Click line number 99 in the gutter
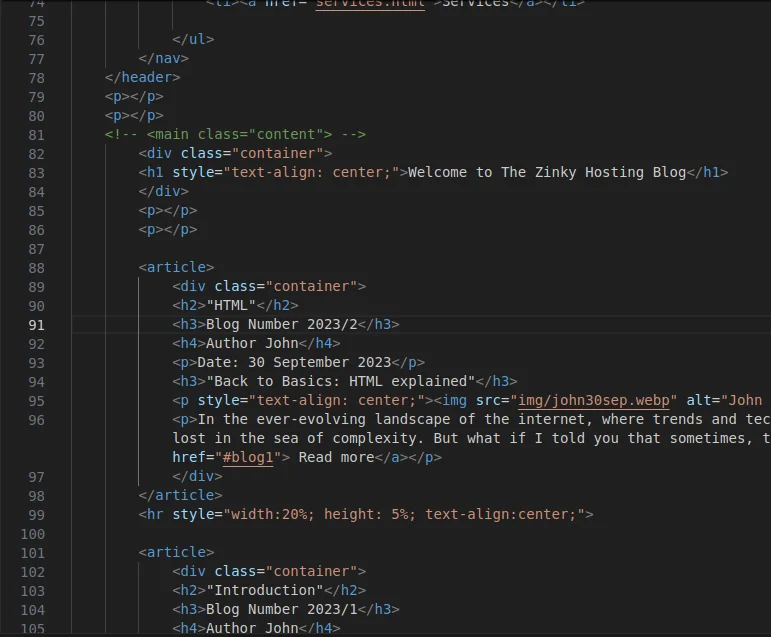The height and width of the screenshot is (637, 771). [x=36, y=515]
